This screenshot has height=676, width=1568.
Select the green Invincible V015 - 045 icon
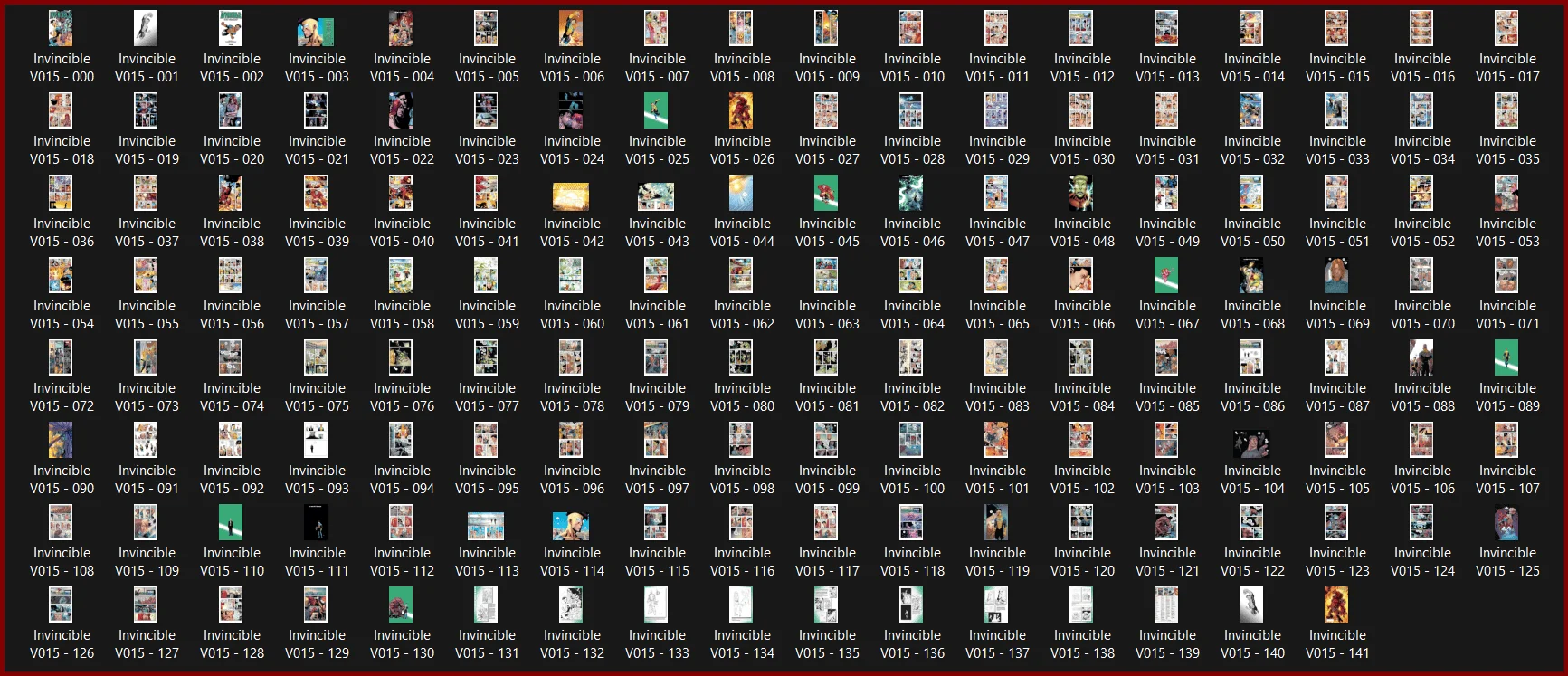click(x=826, y=194)
